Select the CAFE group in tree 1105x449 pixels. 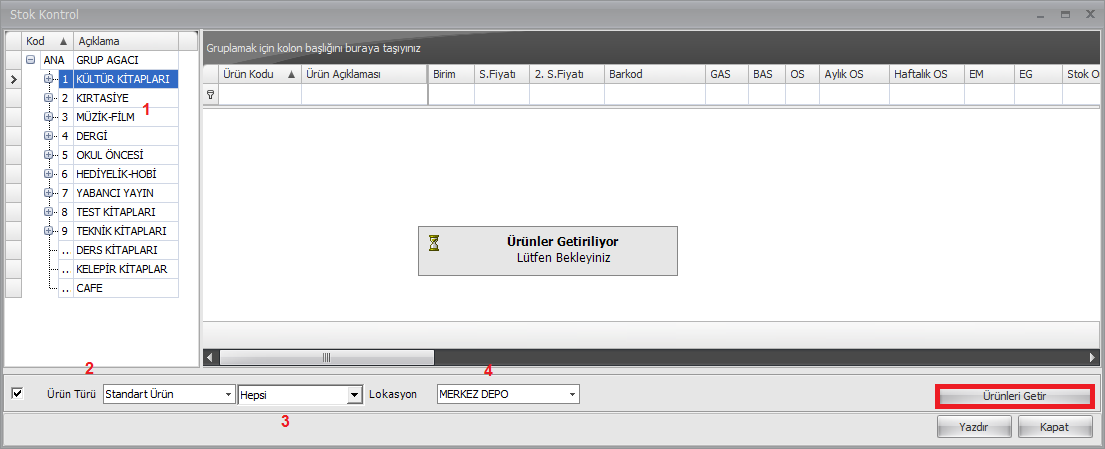89,288
